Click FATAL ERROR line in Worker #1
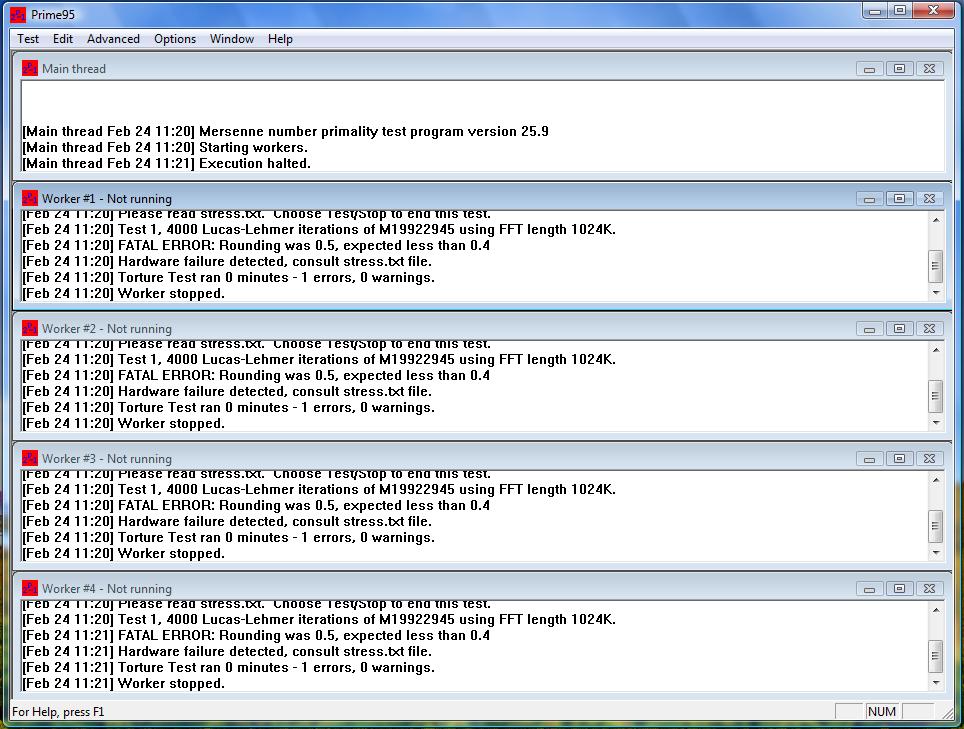This screenshot has height=729, width=964. coord(256,245)
